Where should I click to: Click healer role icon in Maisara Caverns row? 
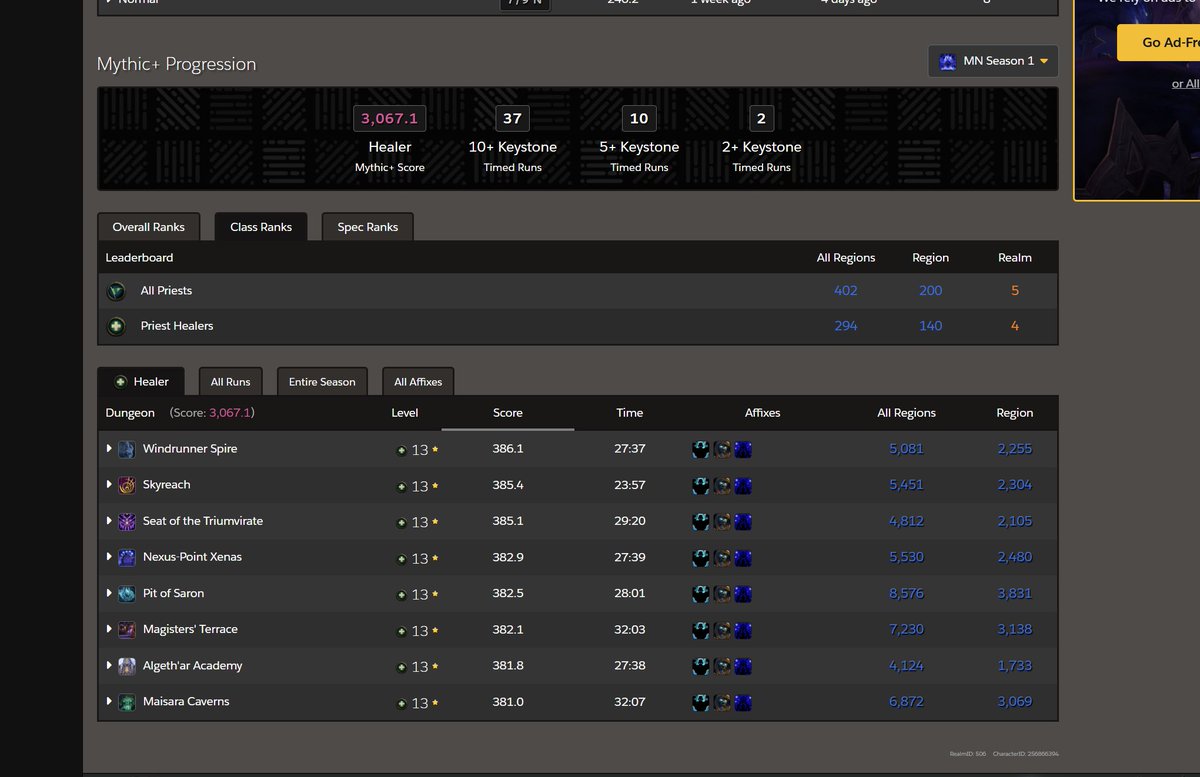402,703
